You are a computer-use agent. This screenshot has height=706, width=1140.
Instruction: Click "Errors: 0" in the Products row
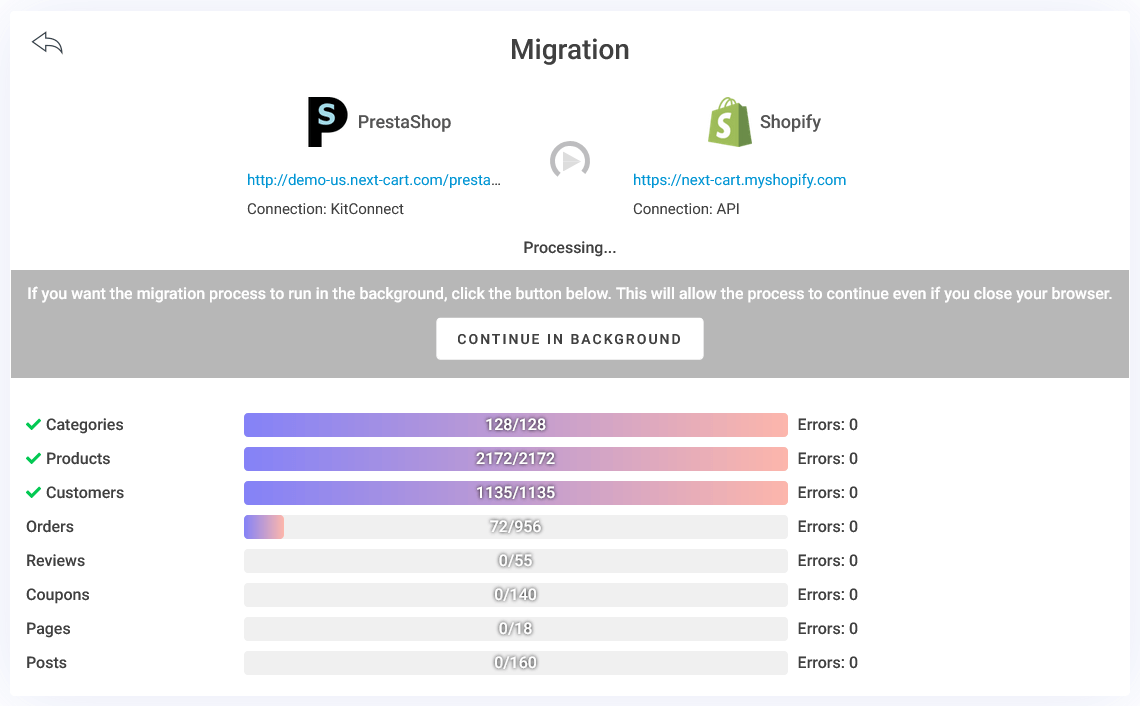click(x=827, y=459)
